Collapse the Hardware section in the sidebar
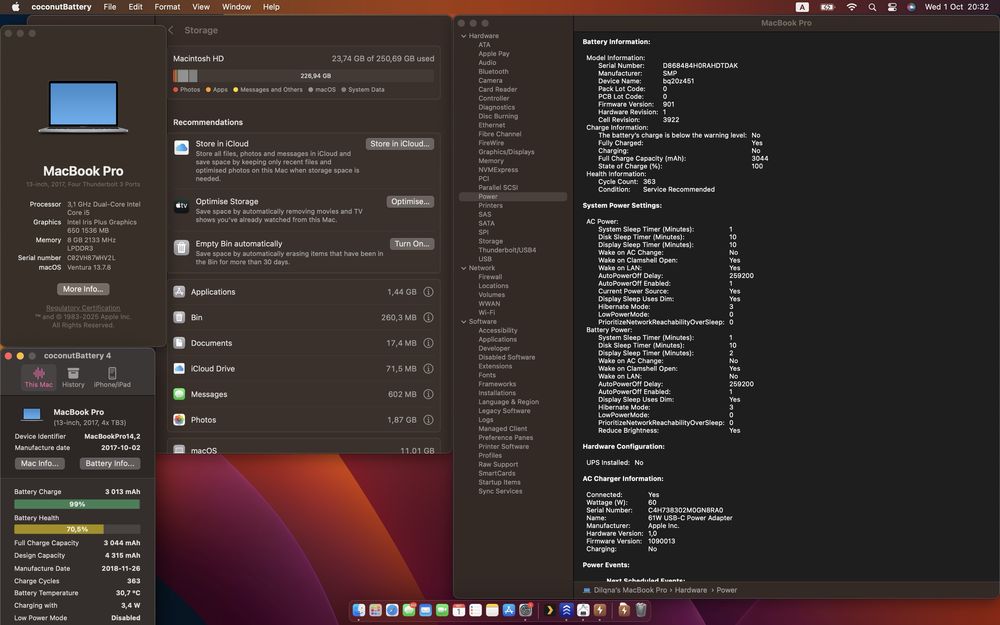The image size is (1000, 625). (x=463, y=36)
